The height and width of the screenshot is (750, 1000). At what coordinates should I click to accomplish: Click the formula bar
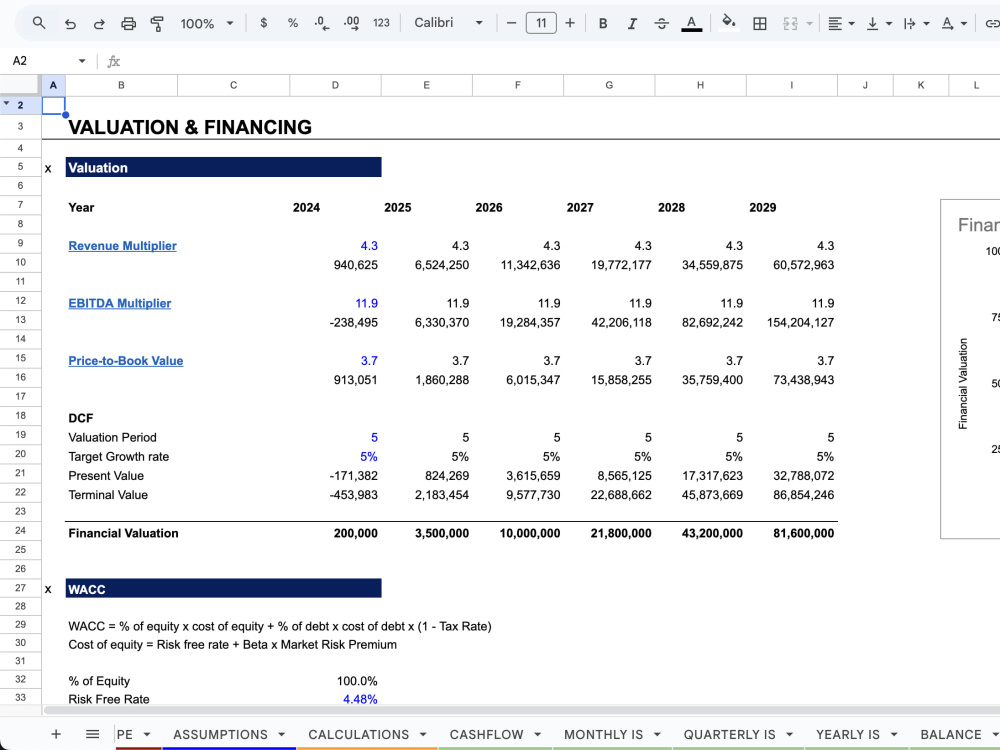561,61
